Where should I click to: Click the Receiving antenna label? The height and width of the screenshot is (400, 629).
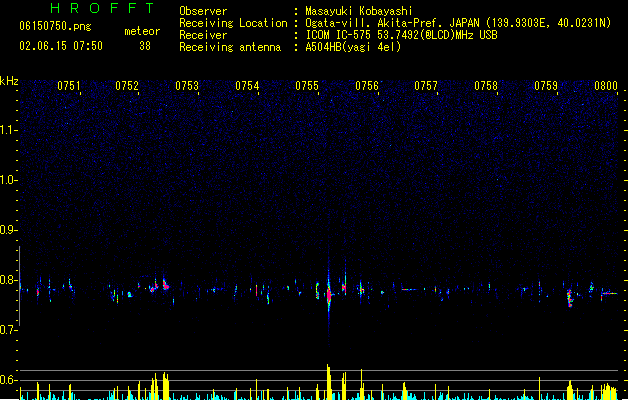[230, 47]
